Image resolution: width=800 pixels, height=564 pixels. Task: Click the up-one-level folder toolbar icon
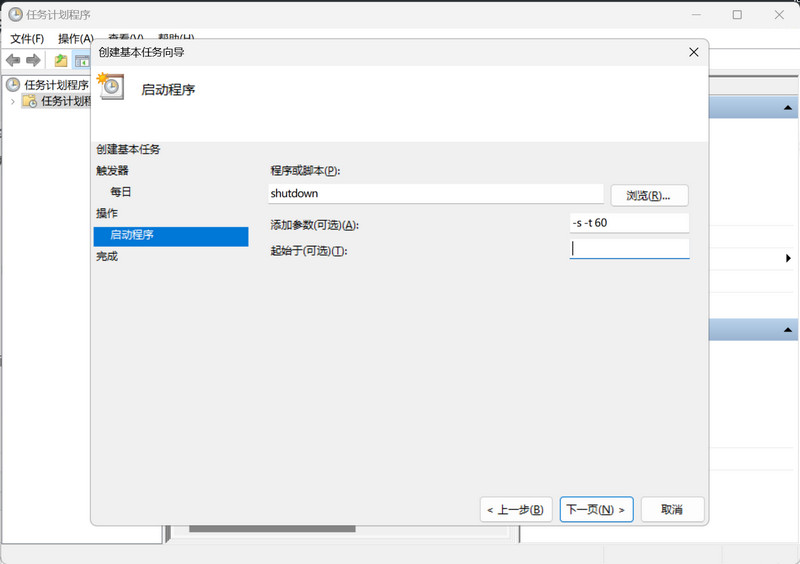pyautogui.click(x=61, y=60)
